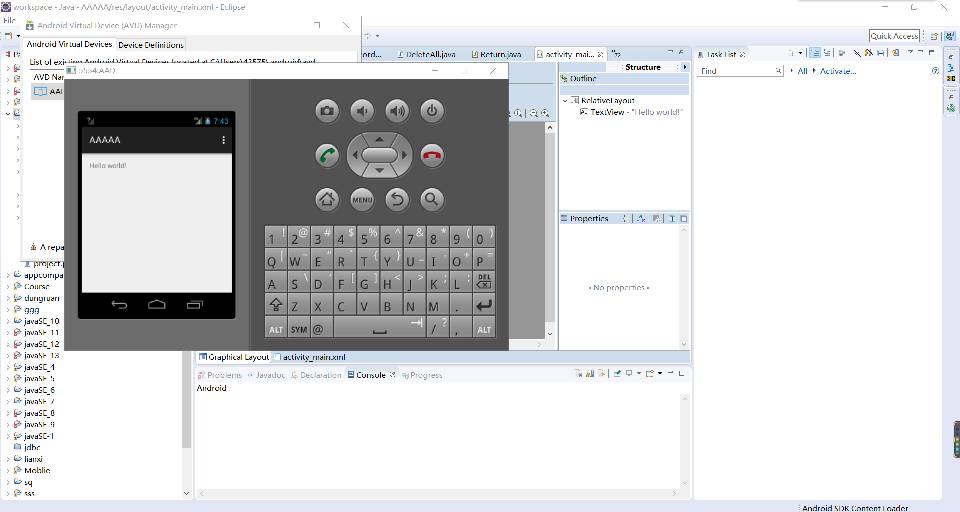Viewport: 960px width, 512px height.
Task: Click the green call button on emulator
Action: pos(327,155)
